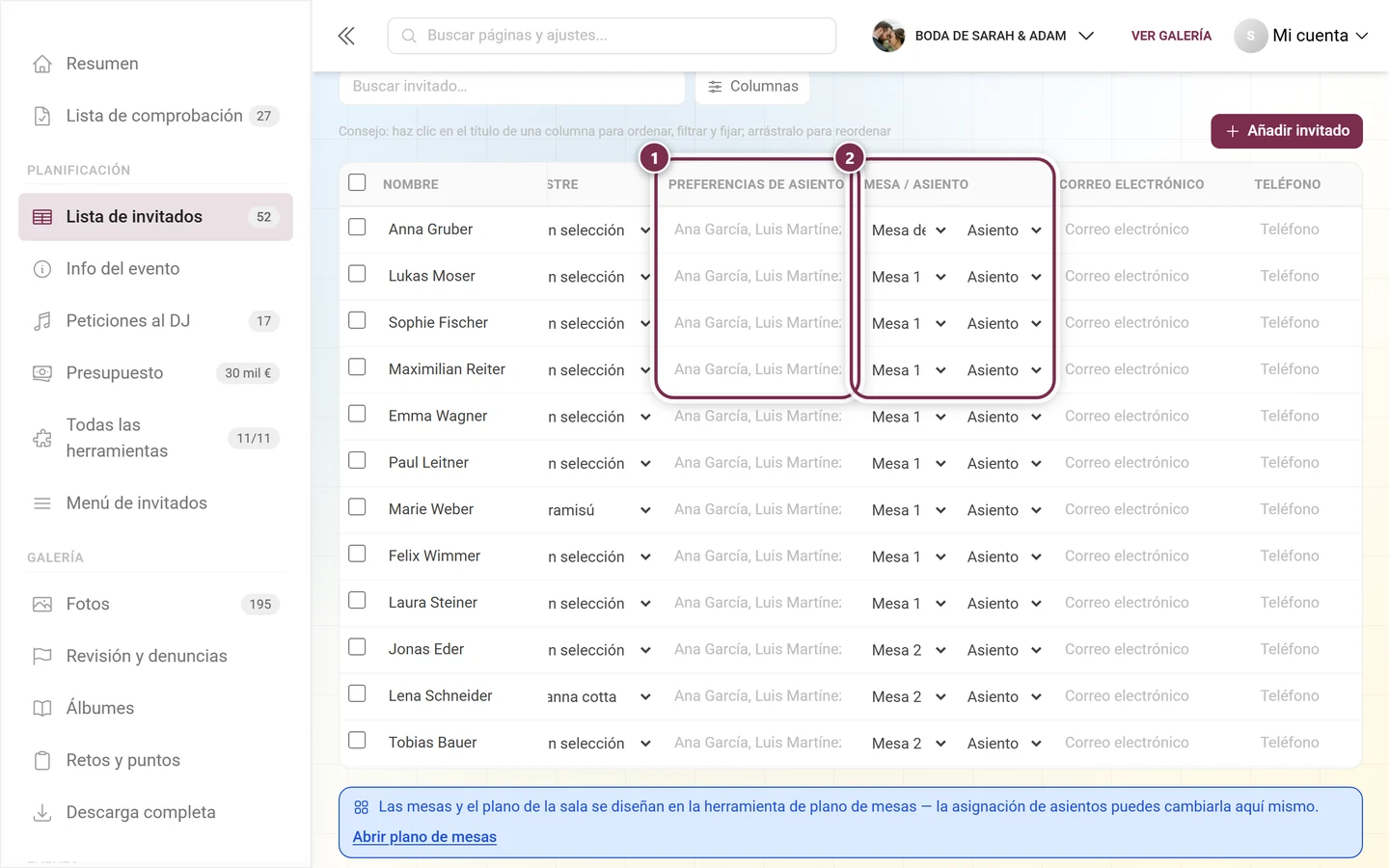Check the box for Anna Gruber
The image size is (1389, 868).
coord(357,228)
